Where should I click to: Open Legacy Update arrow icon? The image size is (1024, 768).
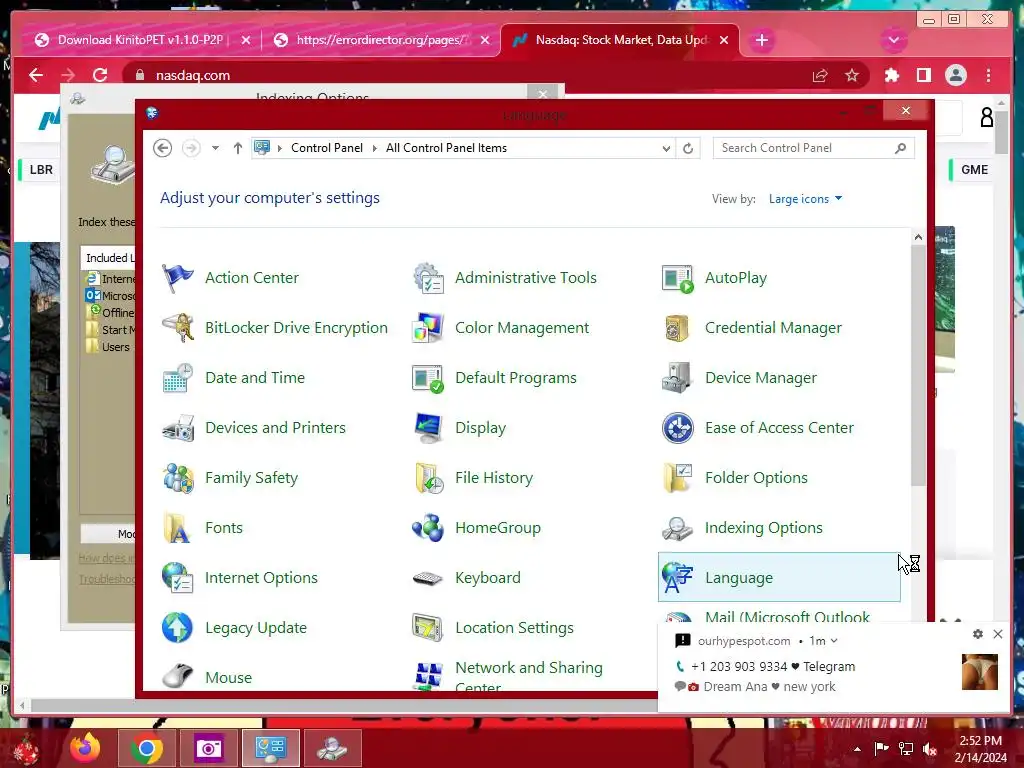178,628
